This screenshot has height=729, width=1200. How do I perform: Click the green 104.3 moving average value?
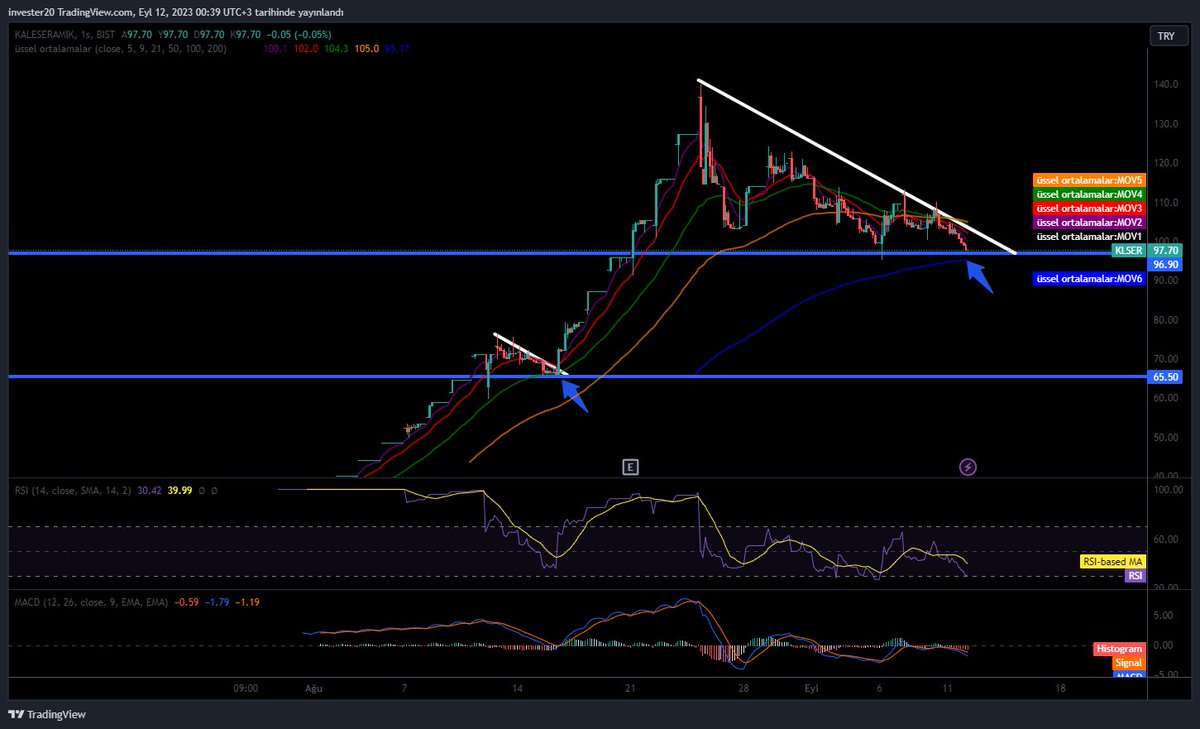[x=336, y=48]
